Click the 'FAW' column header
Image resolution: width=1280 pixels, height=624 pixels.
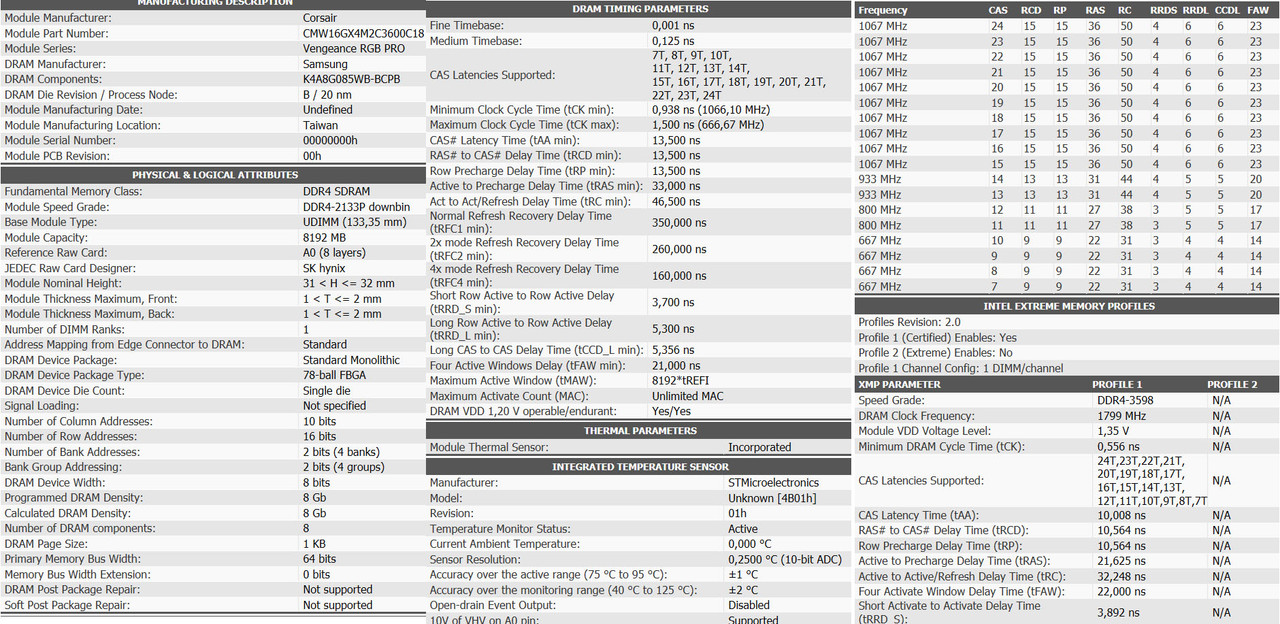[1257, 10]
